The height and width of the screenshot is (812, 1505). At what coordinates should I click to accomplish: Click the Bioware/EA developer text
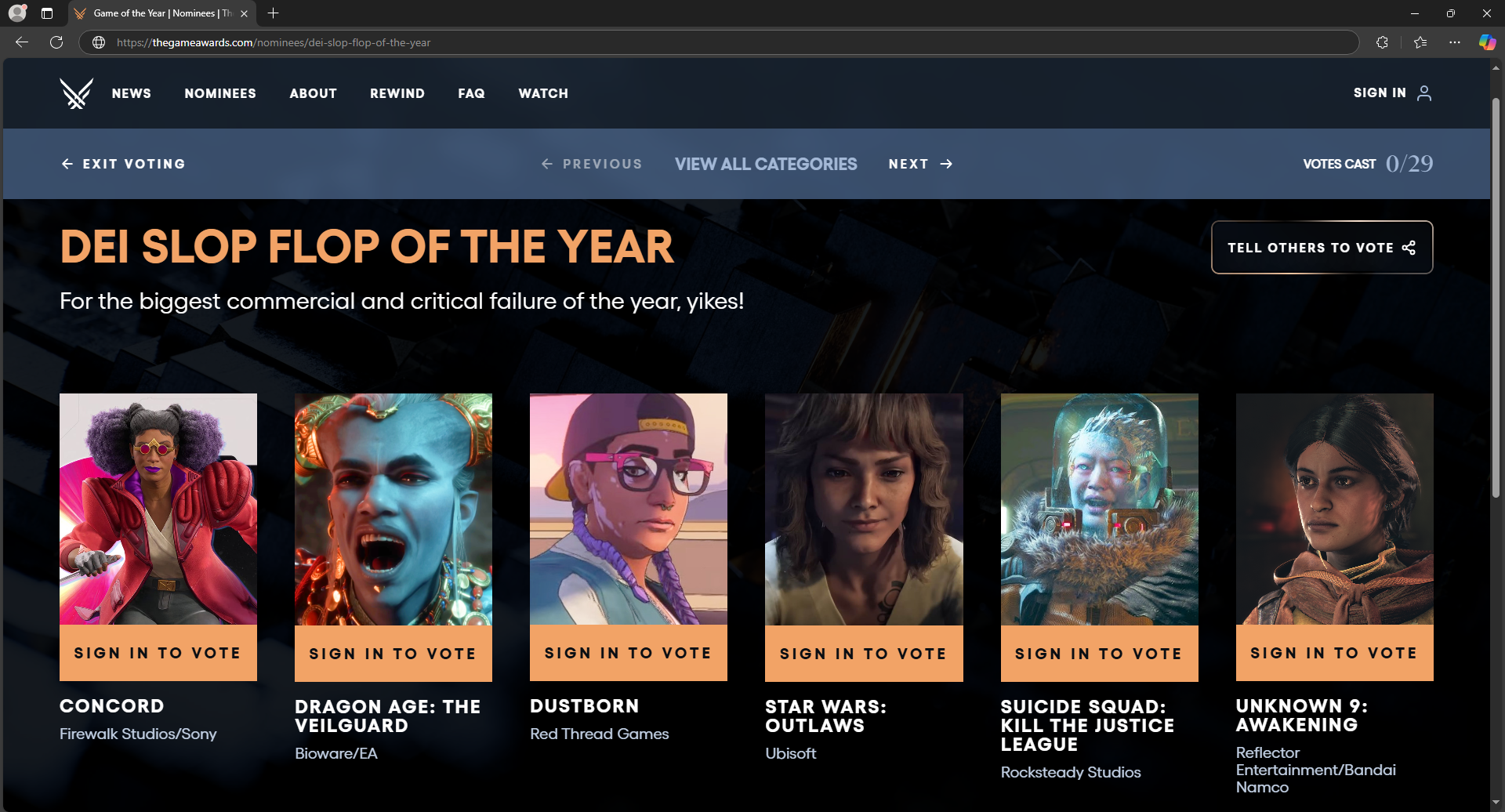point(336,753)
